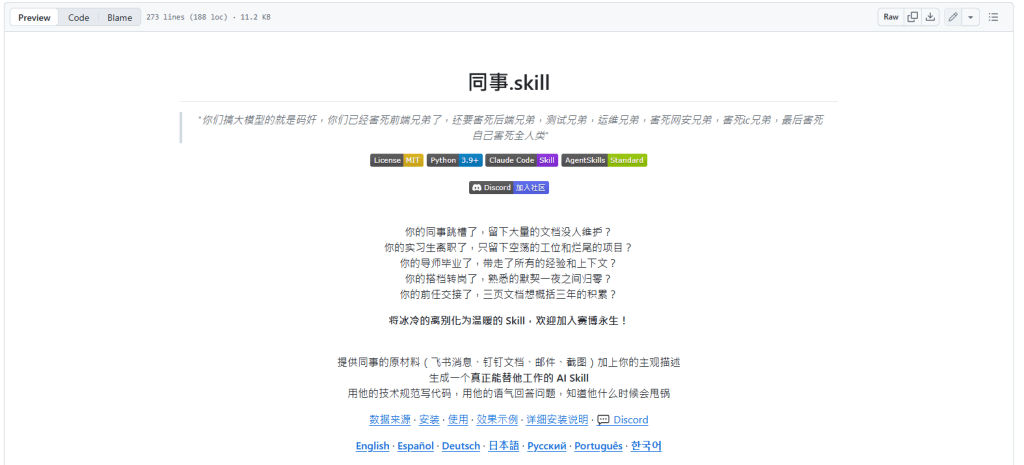Copy raw file content icon
1024x465 pixels.
click(x=912, y=17)
